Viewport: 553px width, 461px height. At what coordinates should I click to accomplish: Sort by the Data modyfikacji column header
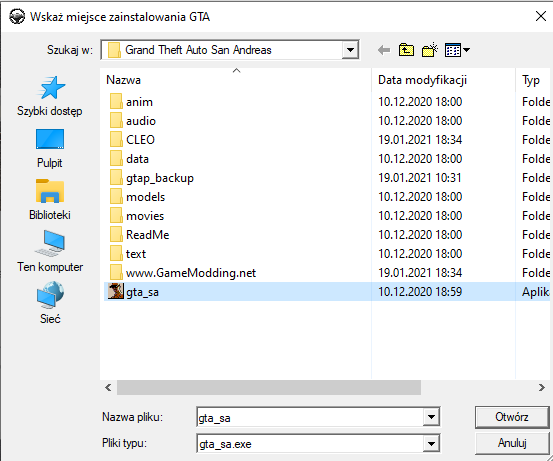(443, 80)
